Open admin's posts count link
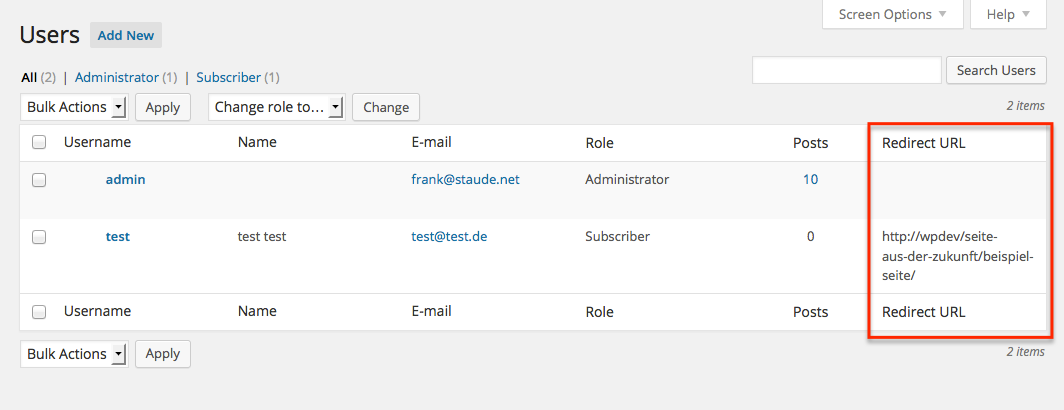 click(x=810, y=180)
